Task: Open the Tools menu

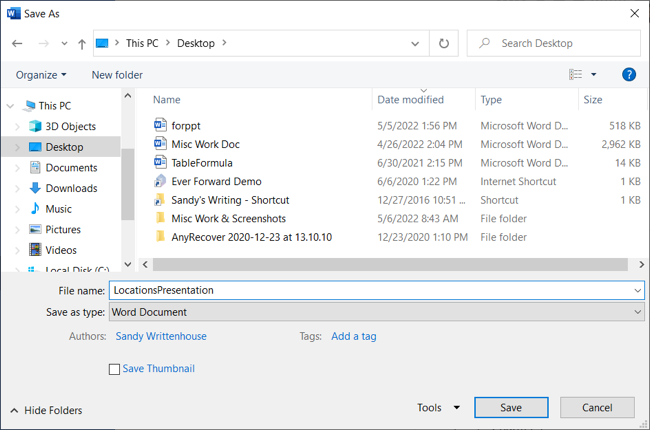Action: coord(439,408)
